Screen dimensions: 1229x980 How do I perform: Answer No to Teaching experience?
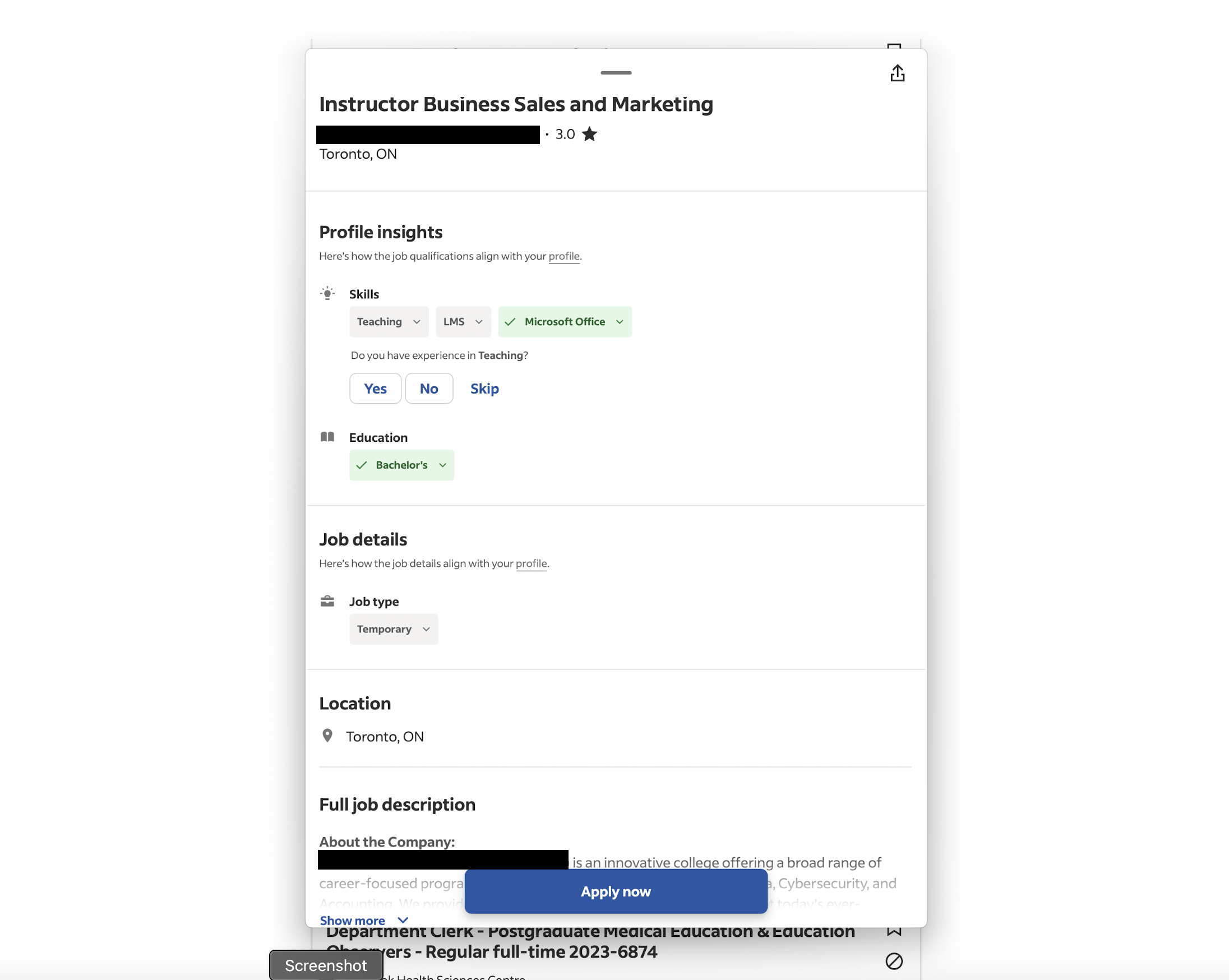coord(429,388)
